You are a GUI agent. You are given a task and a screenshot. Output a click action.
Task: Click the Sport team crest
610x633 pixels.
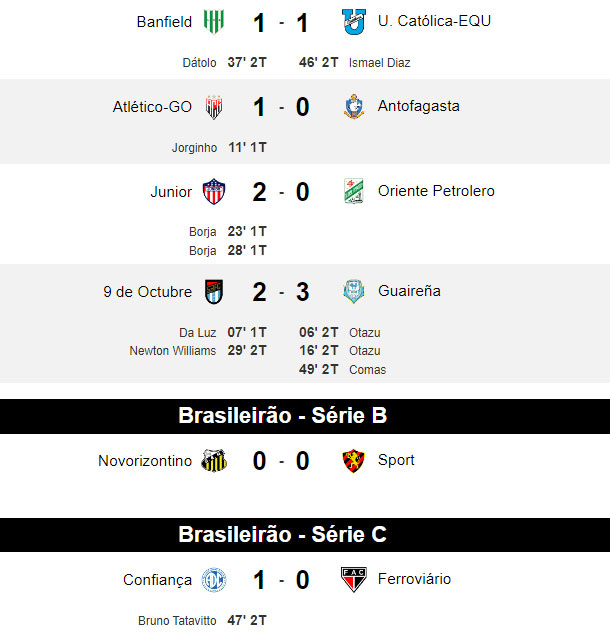pyautogui.click(x=354, y=461)
